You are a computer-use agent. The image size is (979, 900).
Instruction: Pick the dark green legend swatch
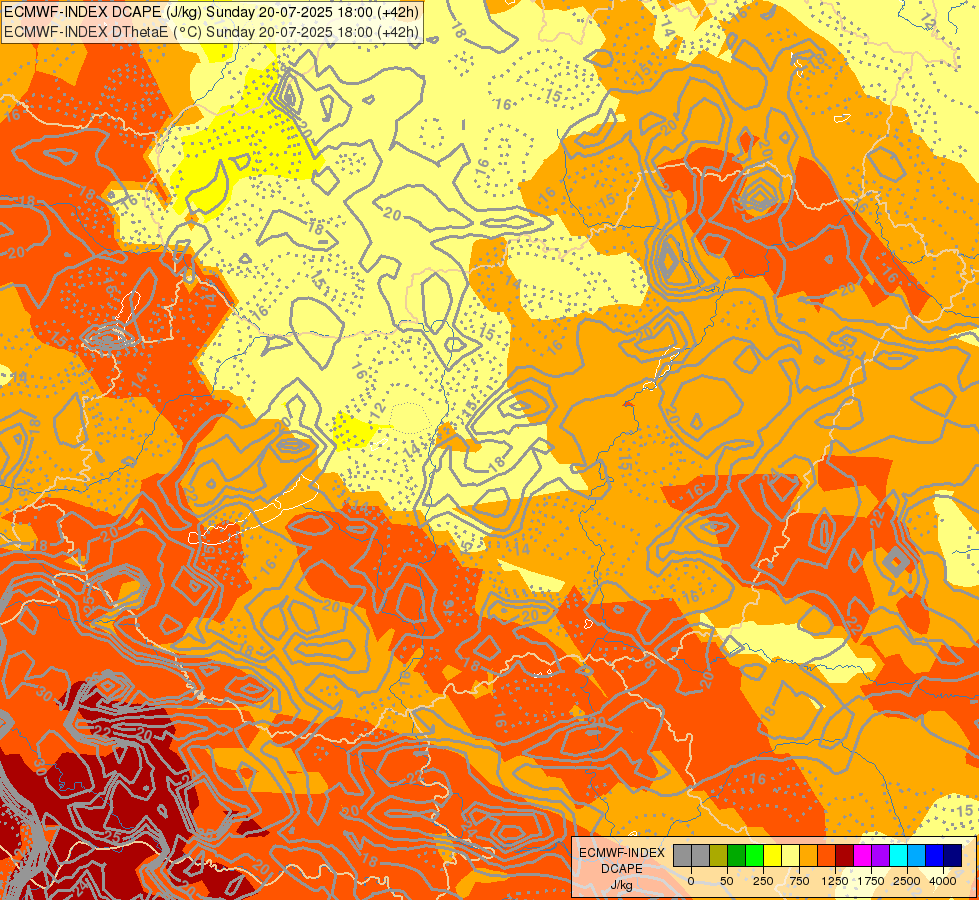tap(737, 855)
